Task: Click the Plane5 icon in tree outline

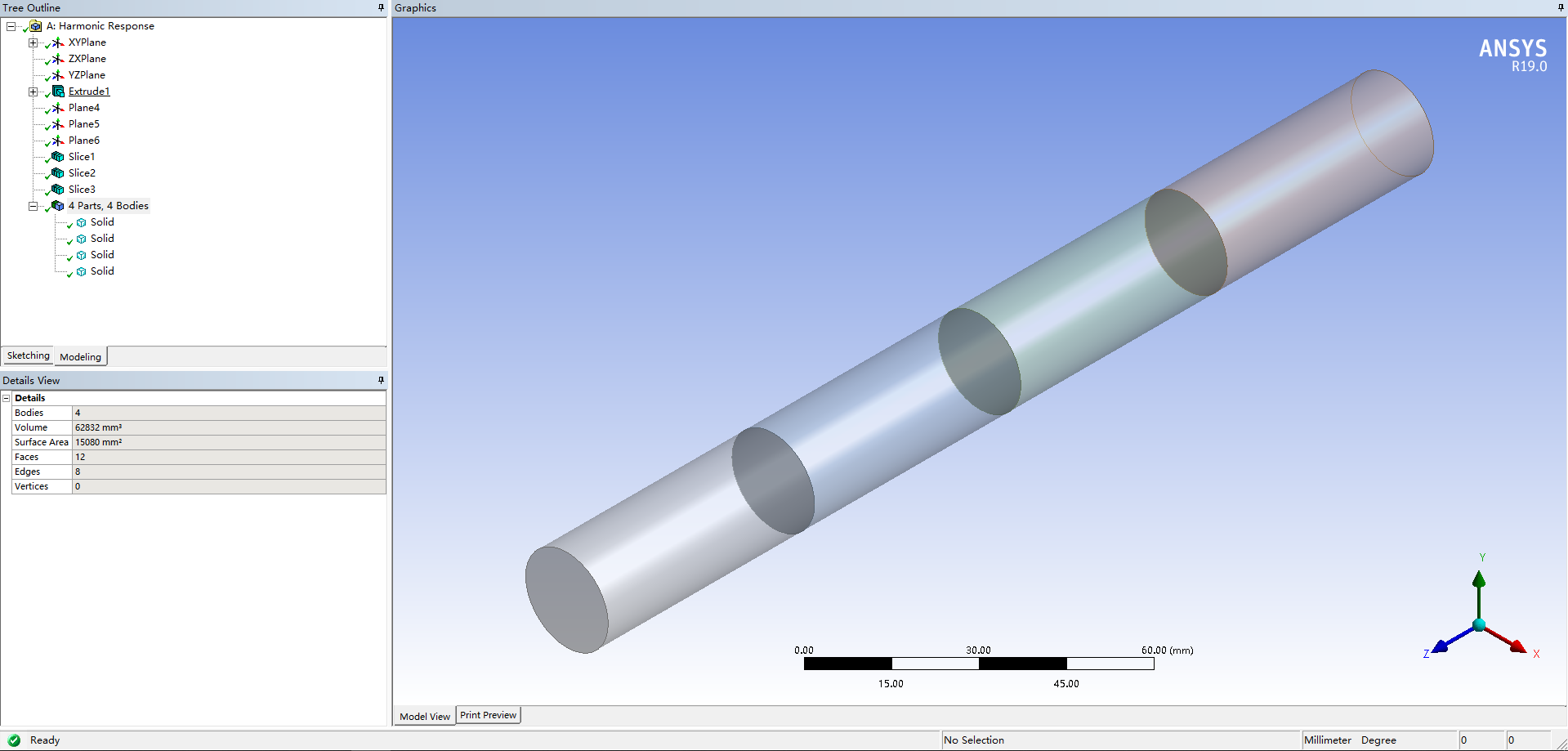Action: coord(58,124)
